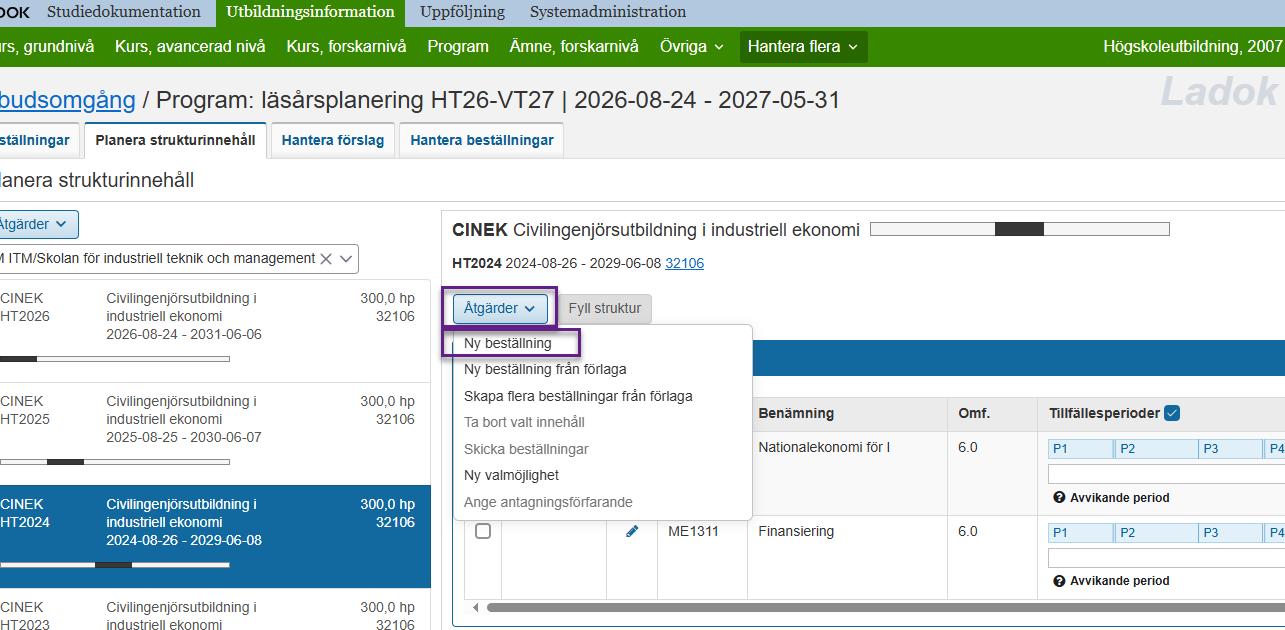Viewport: 1285px width, 630px height.
Task: Open the organisation filter dropdown arrow
Action: click(346, 259)
